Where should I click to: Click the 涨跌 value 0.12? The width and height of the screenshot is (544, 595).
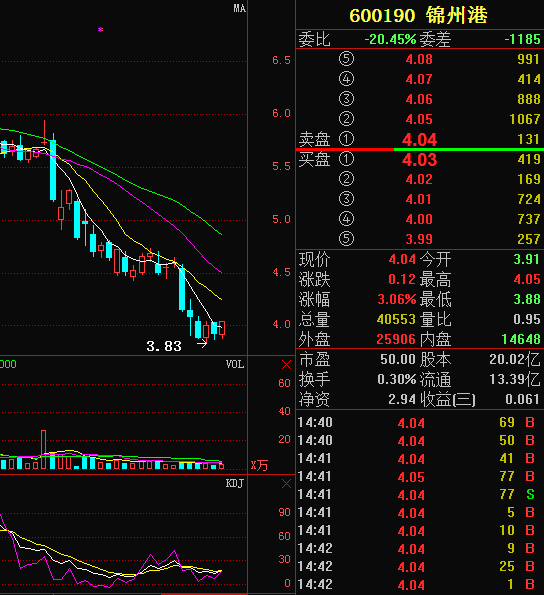click(x=402, y=280)
